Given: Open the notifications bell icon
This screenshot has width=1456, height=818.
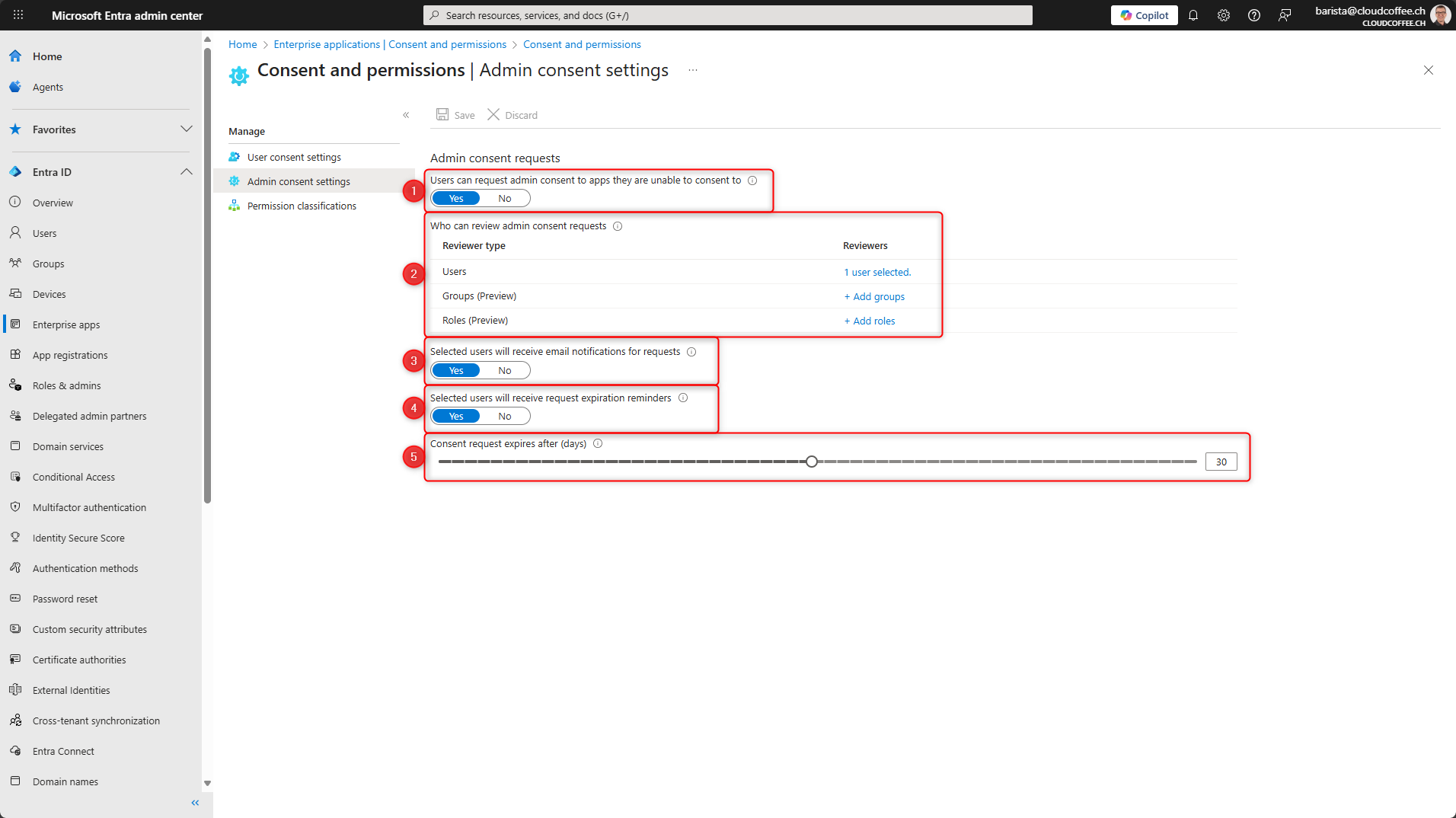Looking at the screenshot, I should (1193, 15).
